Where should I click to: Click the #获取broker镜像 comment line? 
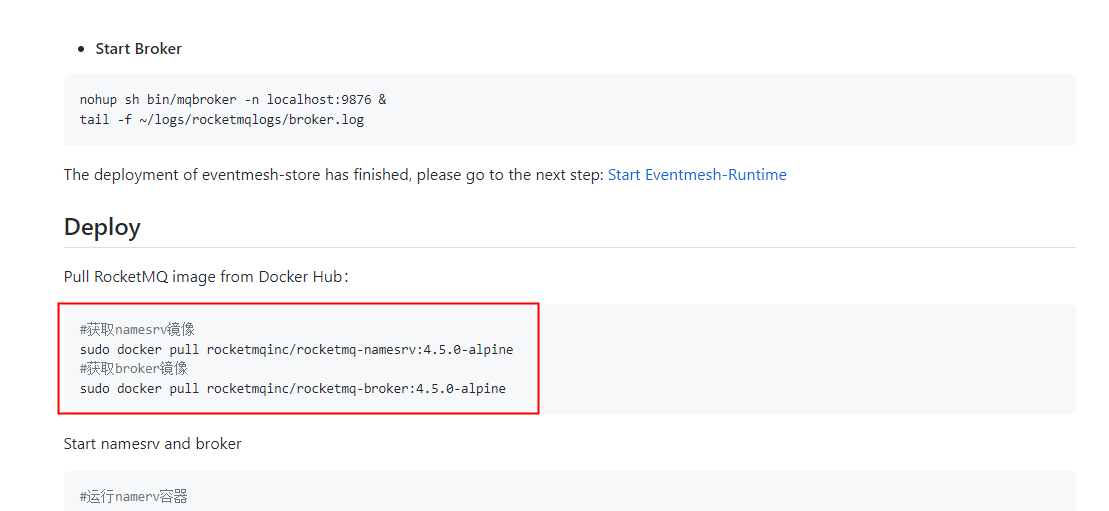[x=134, y=369]
